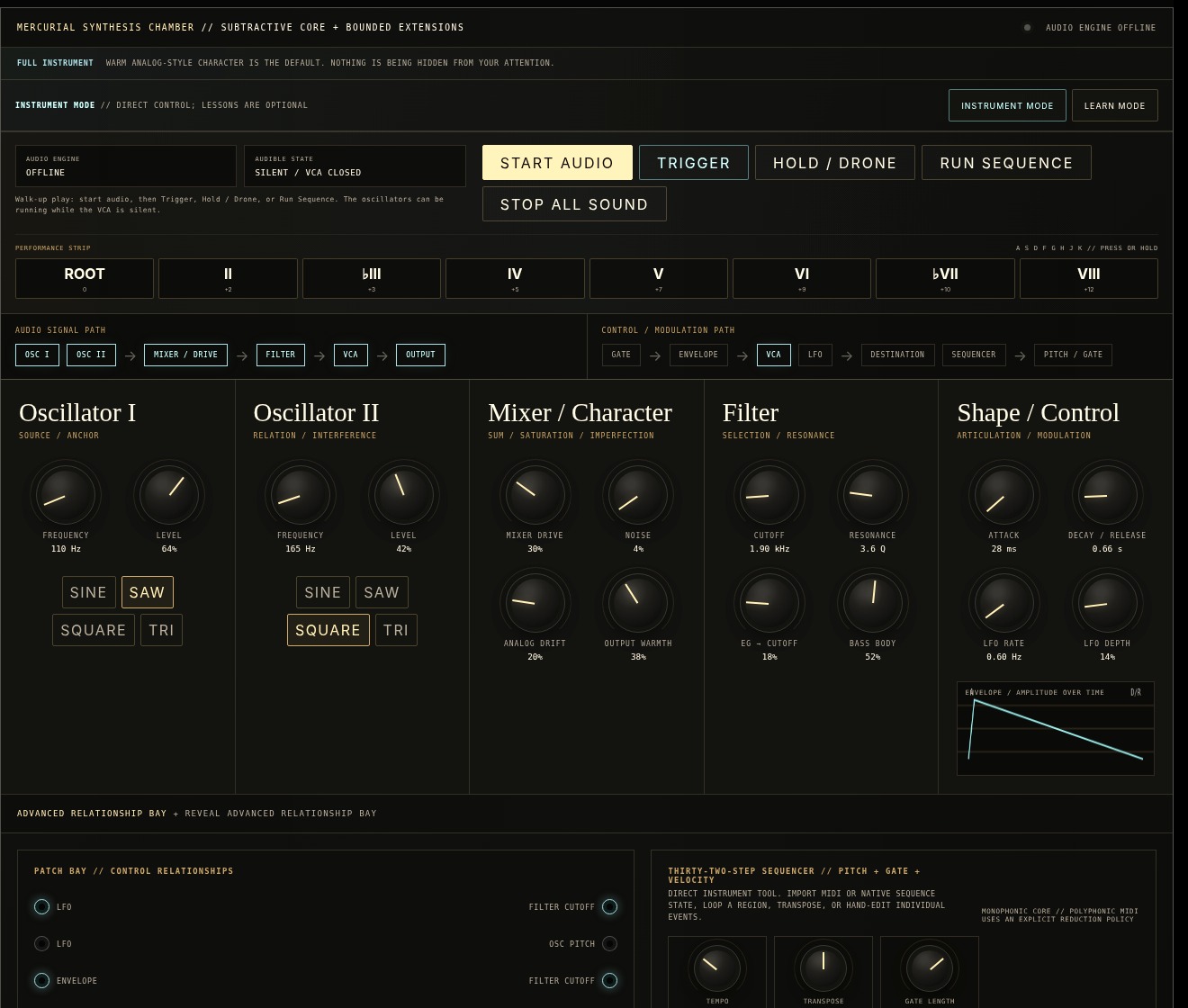Viewport: 1188px width, 1008px height.
Task: Click the START AUDIO button
Action: [557, 162]
